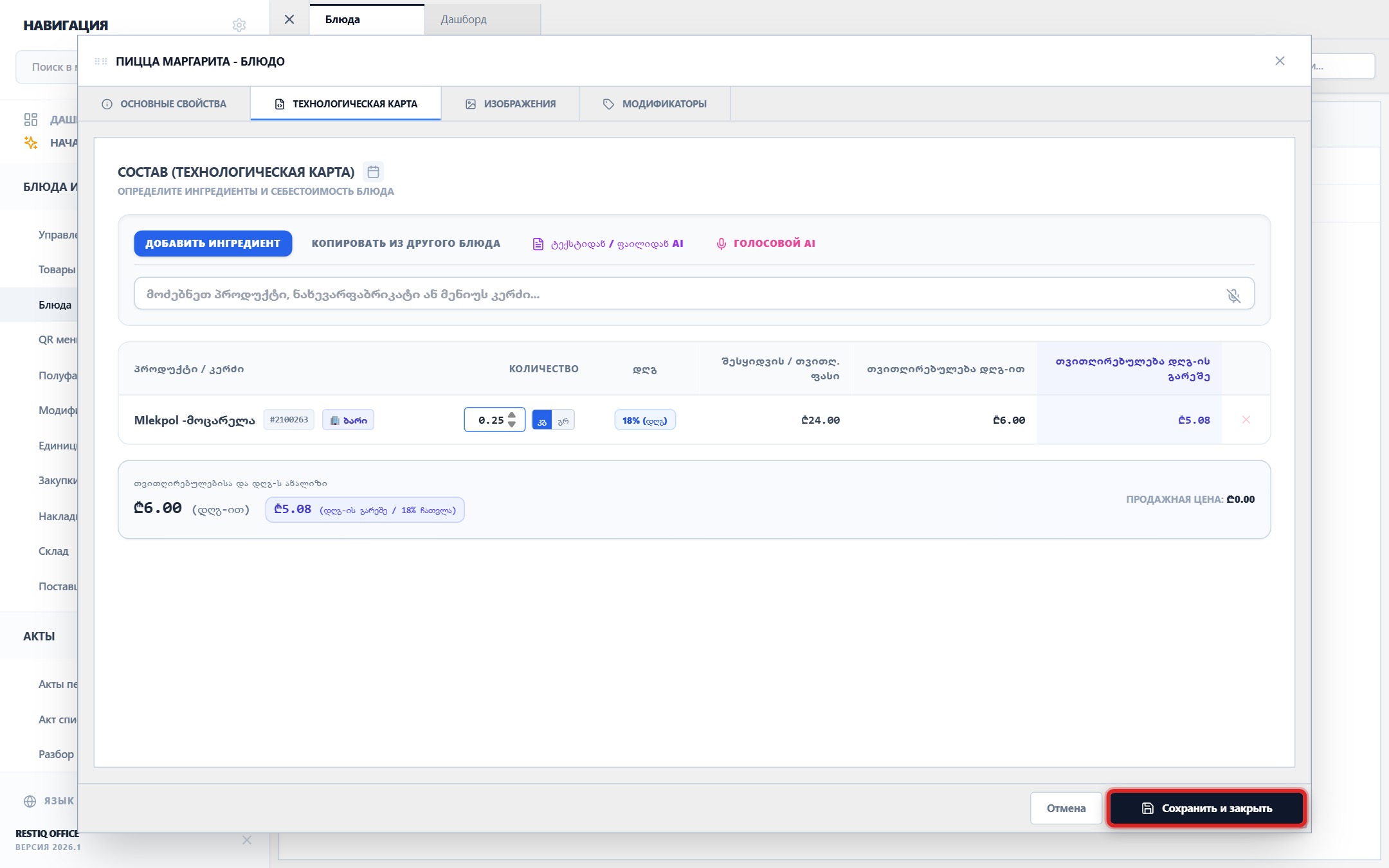
Task: Open the Изображения tab
Action: [x=511, y=104]
